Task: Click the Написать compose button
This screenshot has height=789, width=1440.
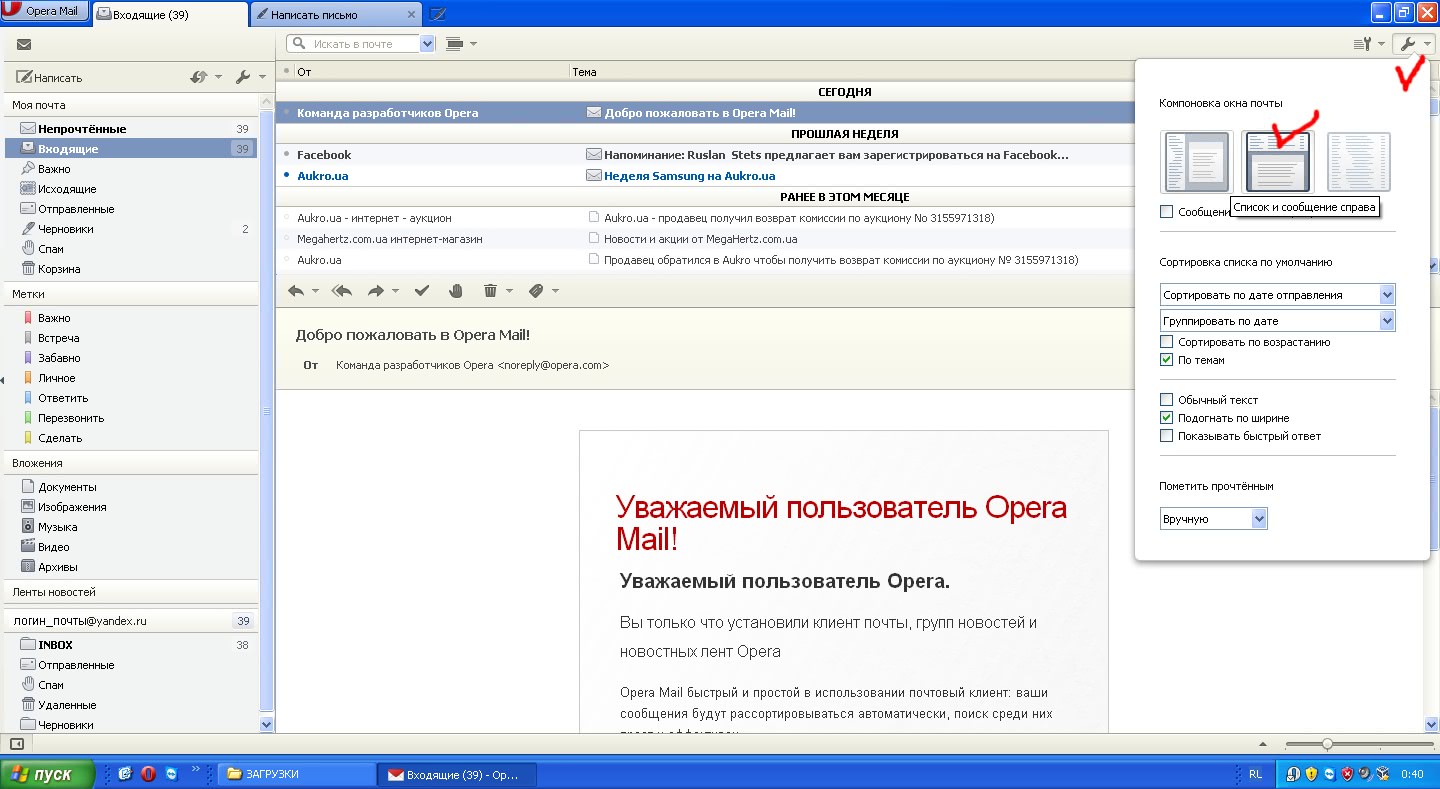Action: tap(50, 77)
